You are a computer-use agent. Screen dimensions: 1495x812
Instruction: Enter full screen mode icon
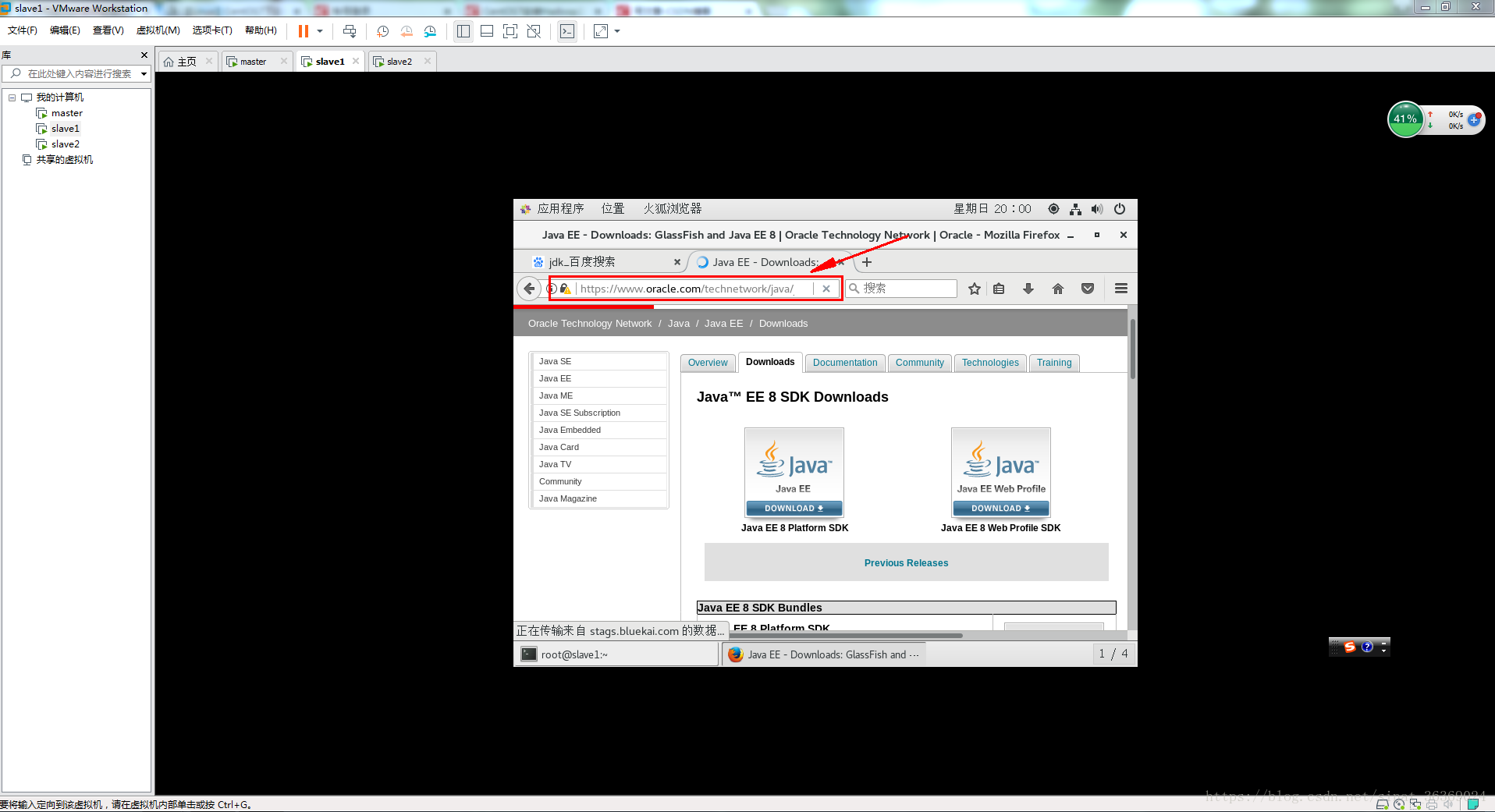click(510, 31)
